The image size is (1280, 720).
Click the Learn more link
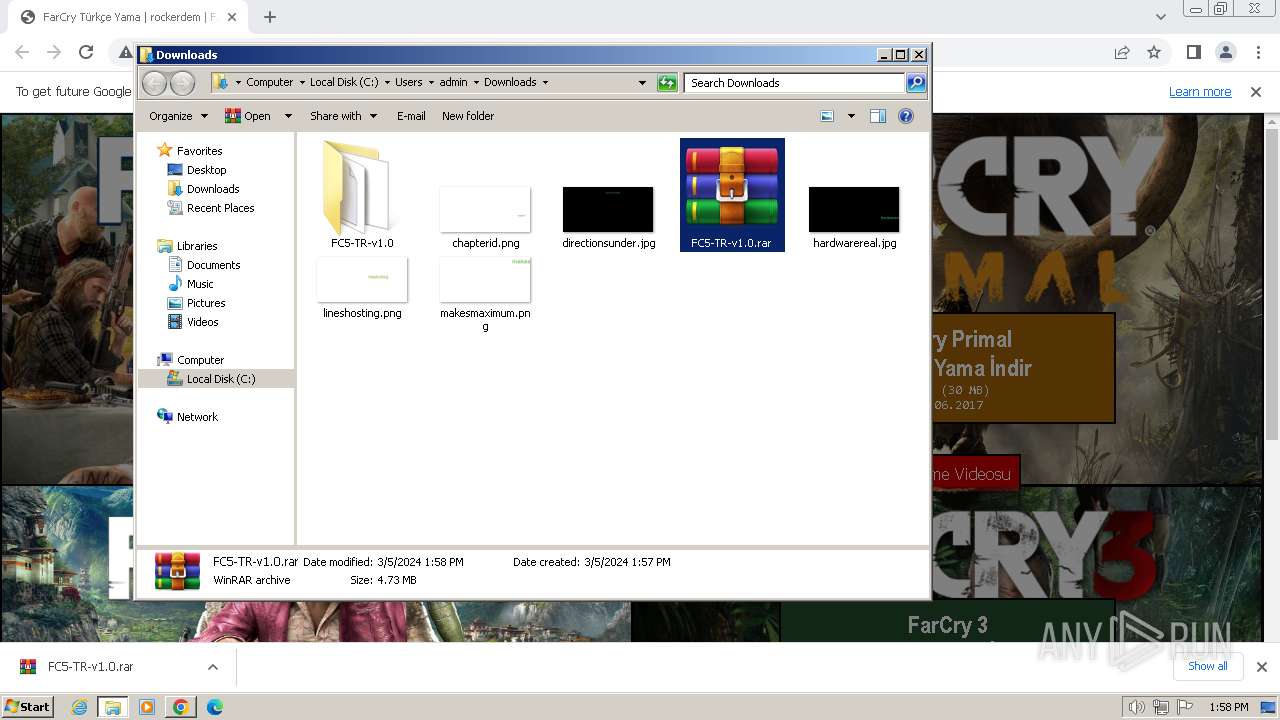coord(1200,92)
